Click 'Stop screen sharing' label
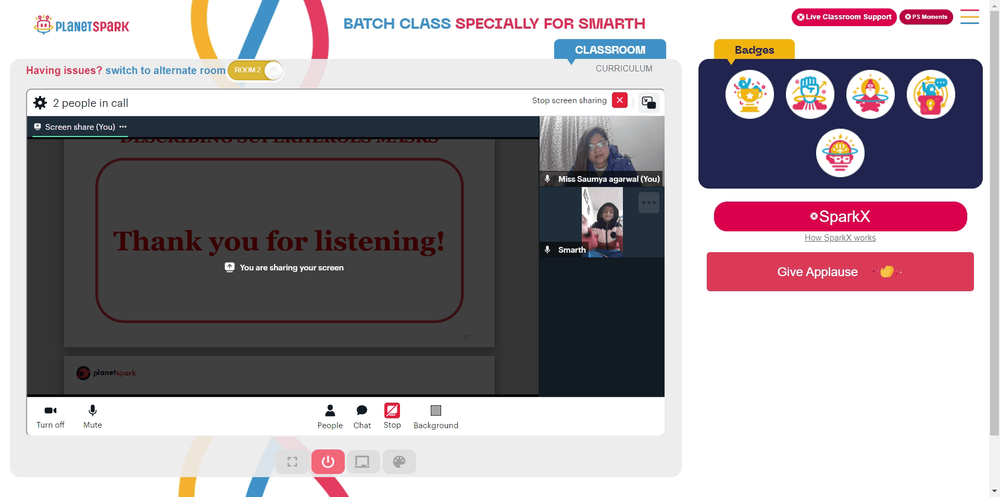Screen dimensions: 1000x497 pyautogui.click(x=569, y=101)
